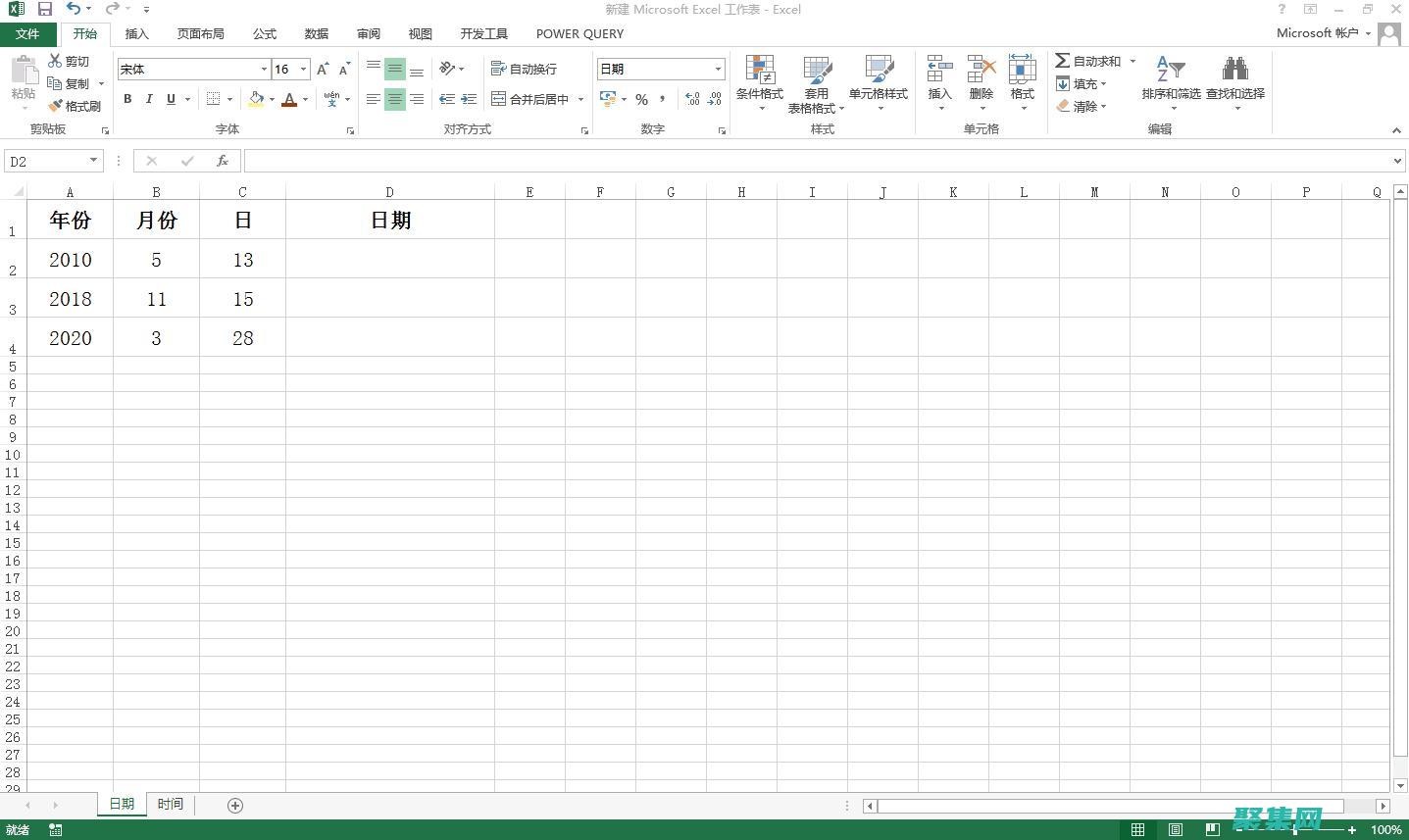The image size is (1409, 840).
Task: Open the 公式 (Formulas) ribbon tab
Action: [x=265, y=33]
